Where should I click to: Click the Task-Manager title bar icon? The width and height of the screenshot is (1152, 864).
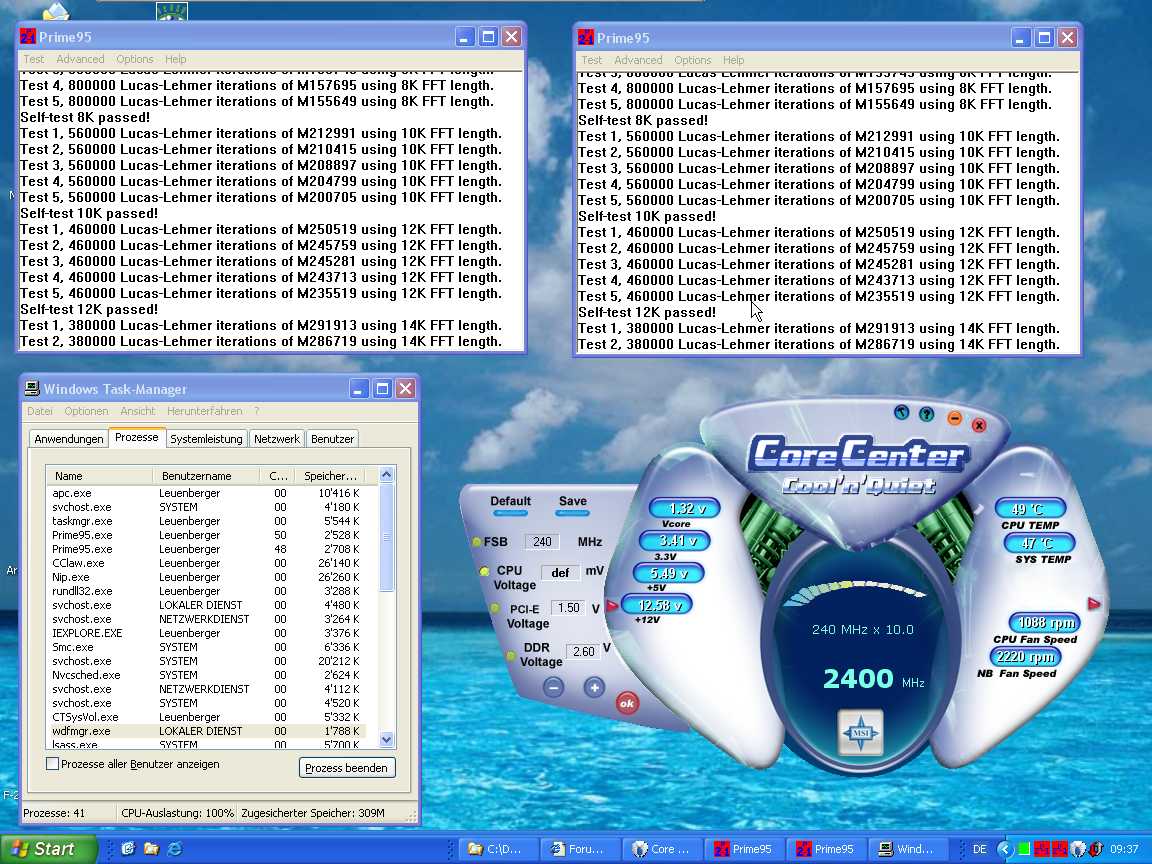point(32,389)
